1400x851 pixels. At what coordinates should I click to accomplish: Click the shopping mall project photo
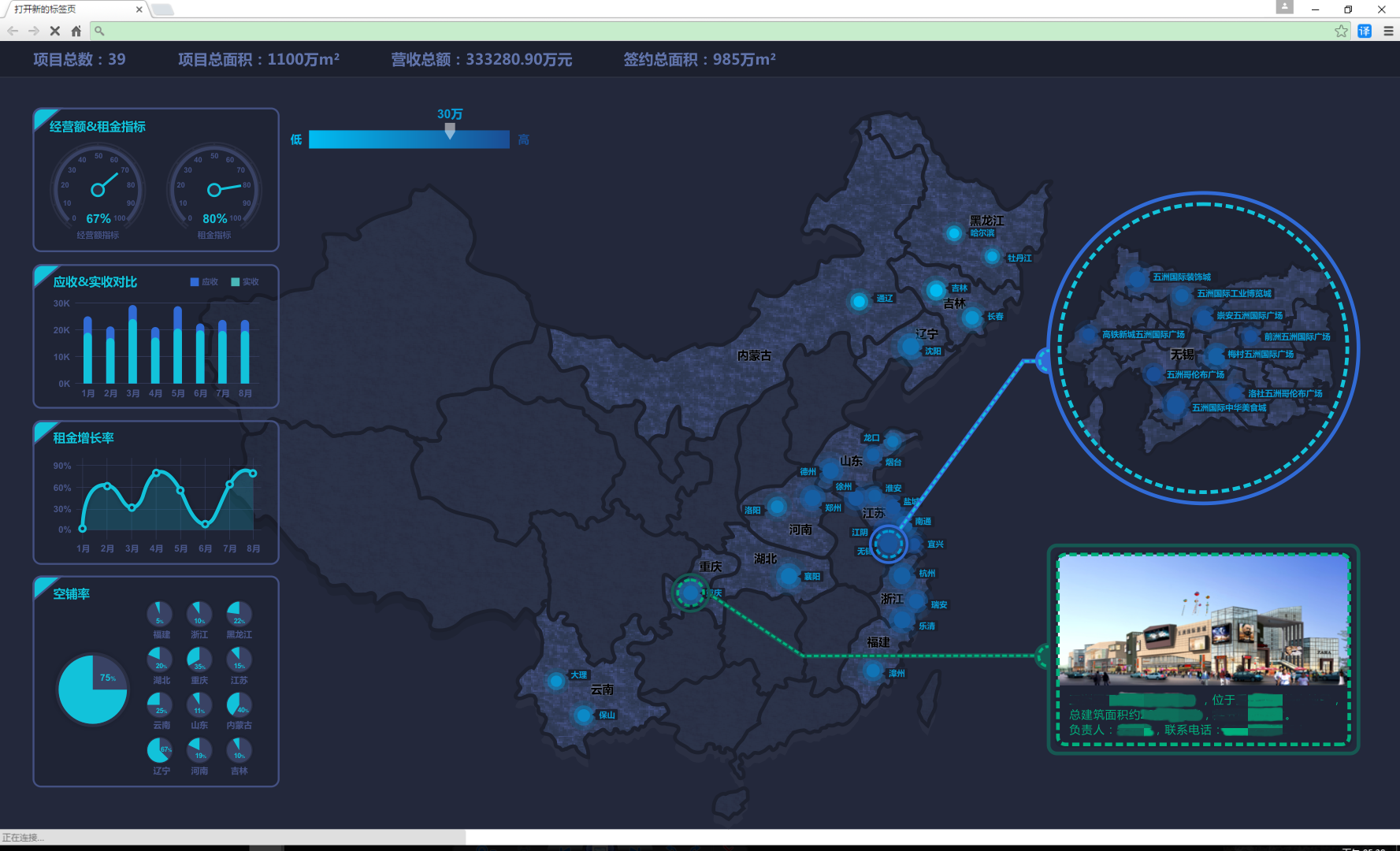(x=1203, y=621)
